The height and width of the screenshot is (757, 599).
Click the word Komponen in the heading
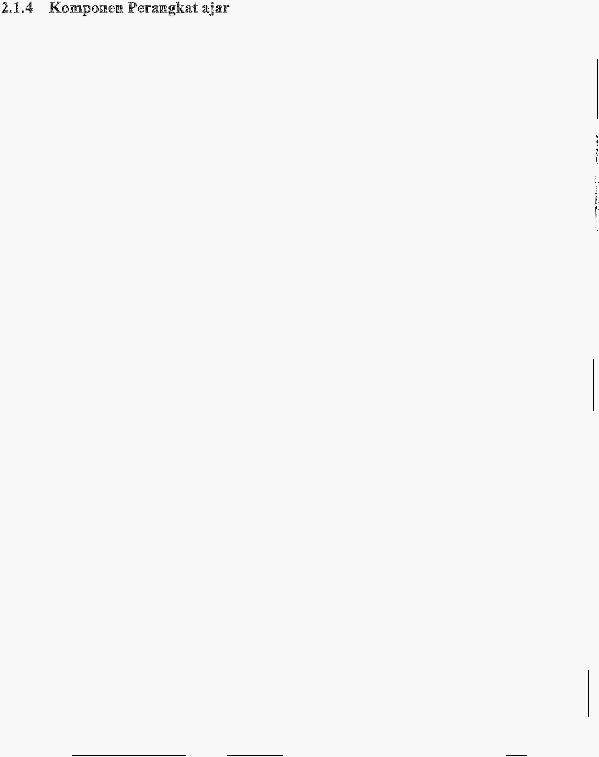click(86, 8)
